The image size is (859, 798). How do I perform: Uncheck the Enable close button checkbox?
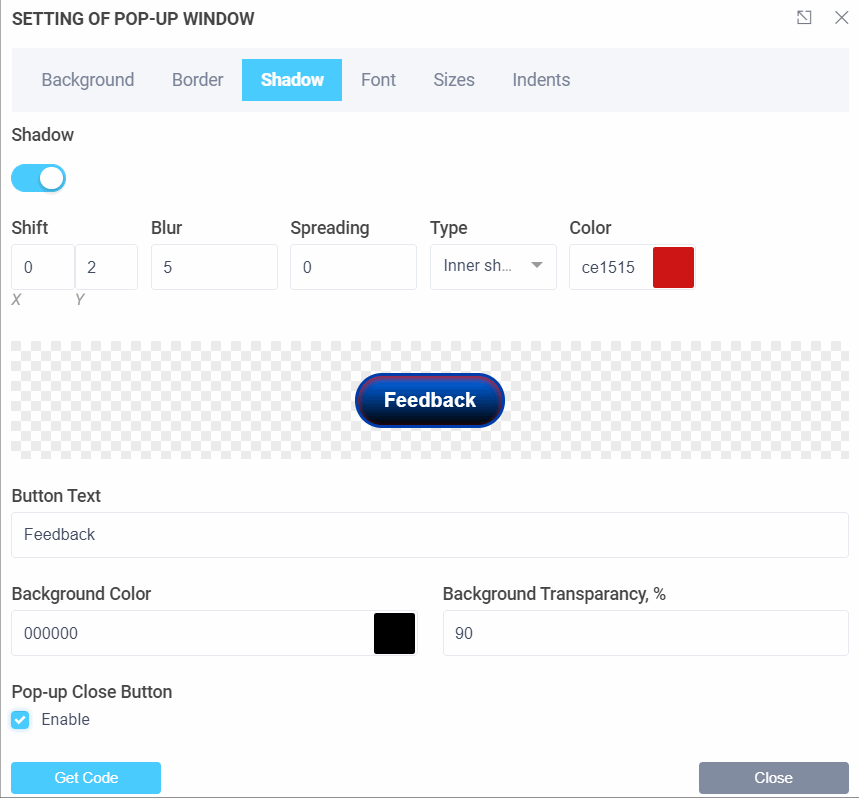[20, 720]
